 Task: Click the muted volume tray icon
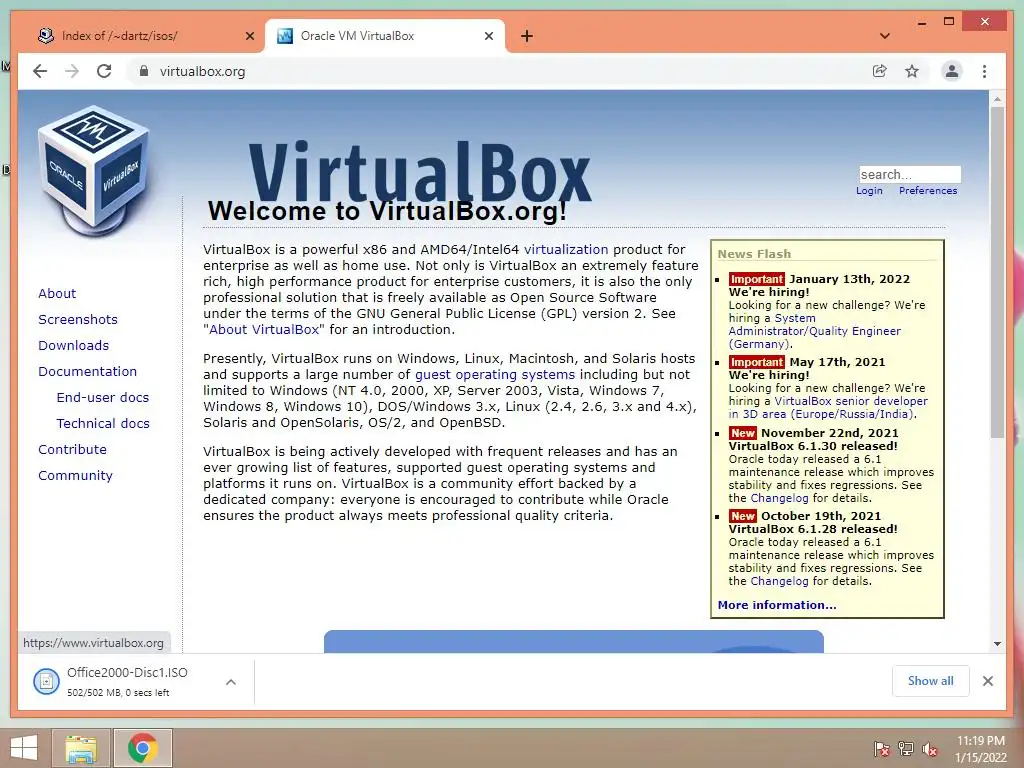(x=930, y=749)
